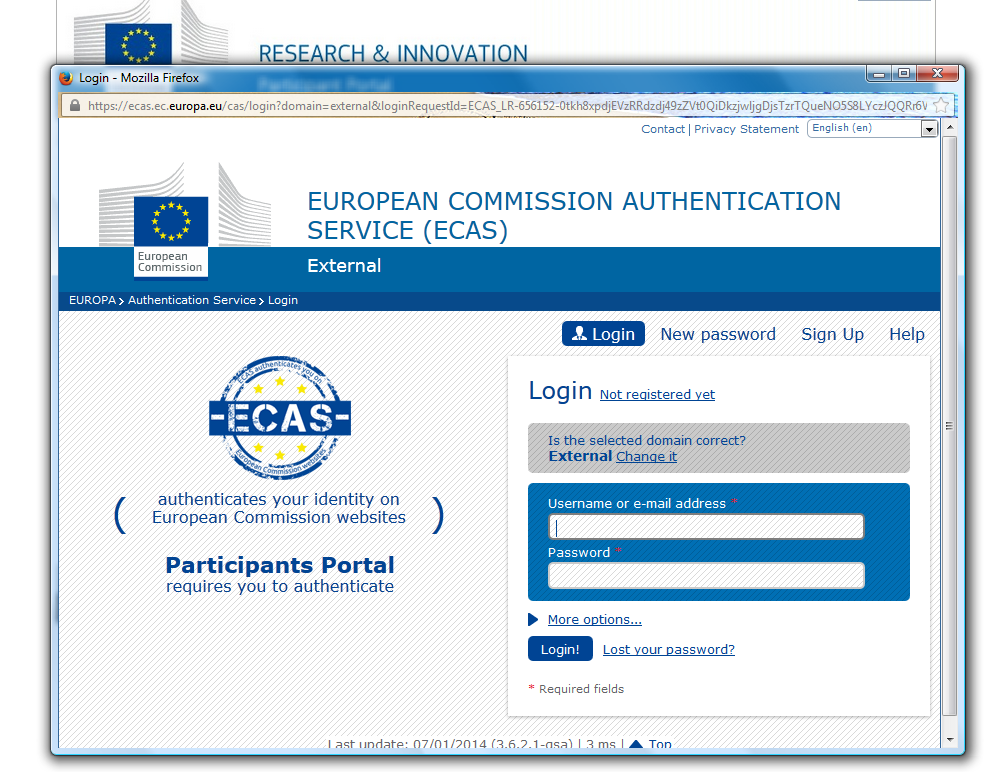Open the Sign Up tab

click(832, 334)
